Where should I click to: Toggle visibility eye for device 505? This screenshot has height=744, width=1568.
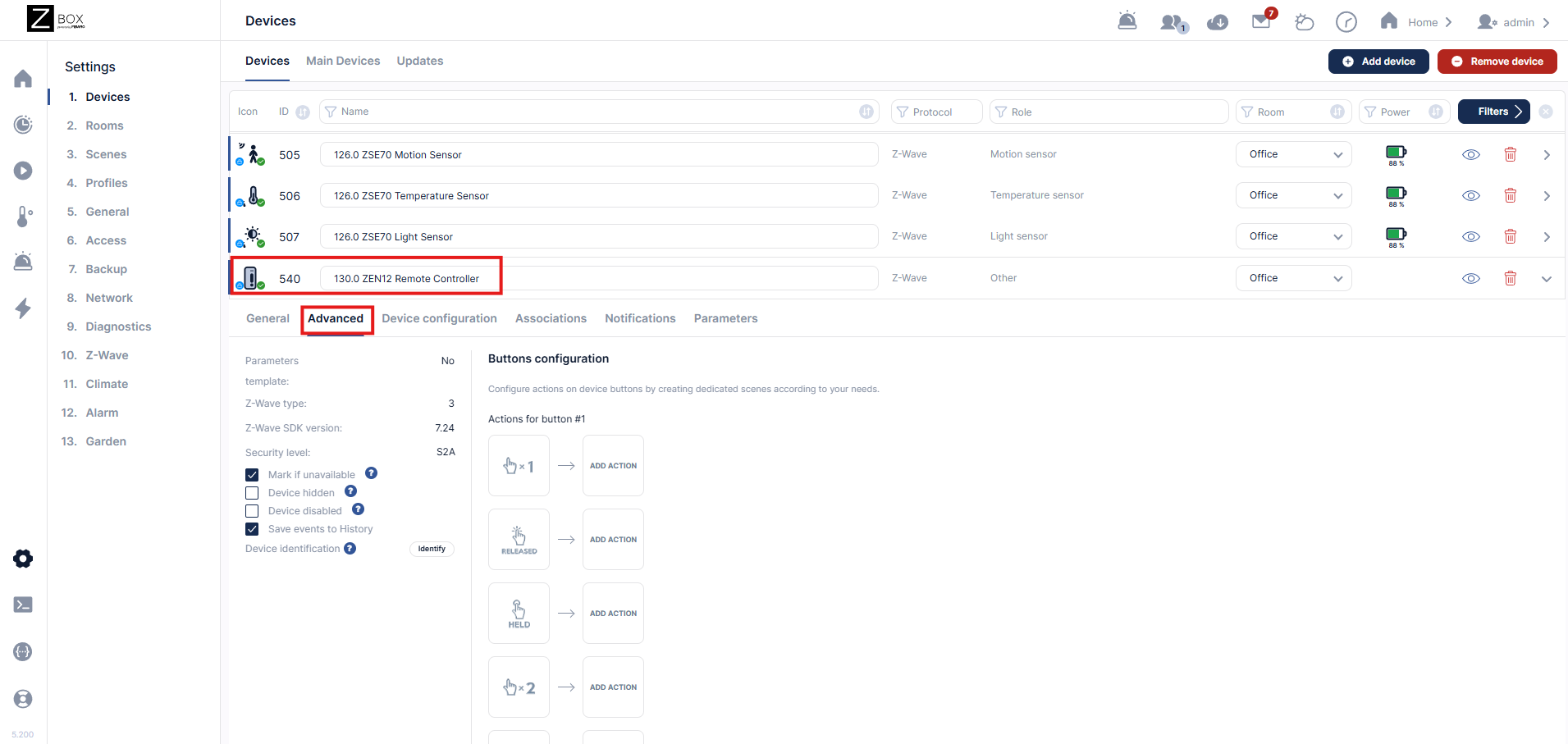[x=1471, y=154]
